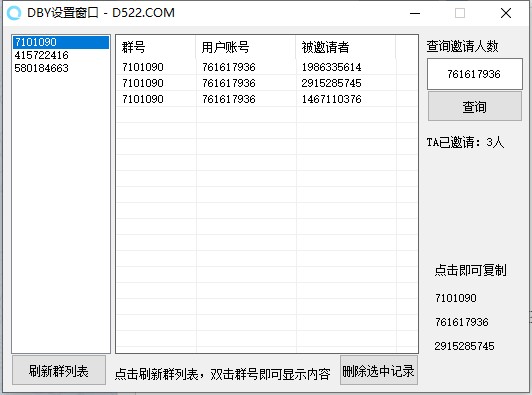
Task: Select the row with invitee 2915285745
Action: pos(267,83)
